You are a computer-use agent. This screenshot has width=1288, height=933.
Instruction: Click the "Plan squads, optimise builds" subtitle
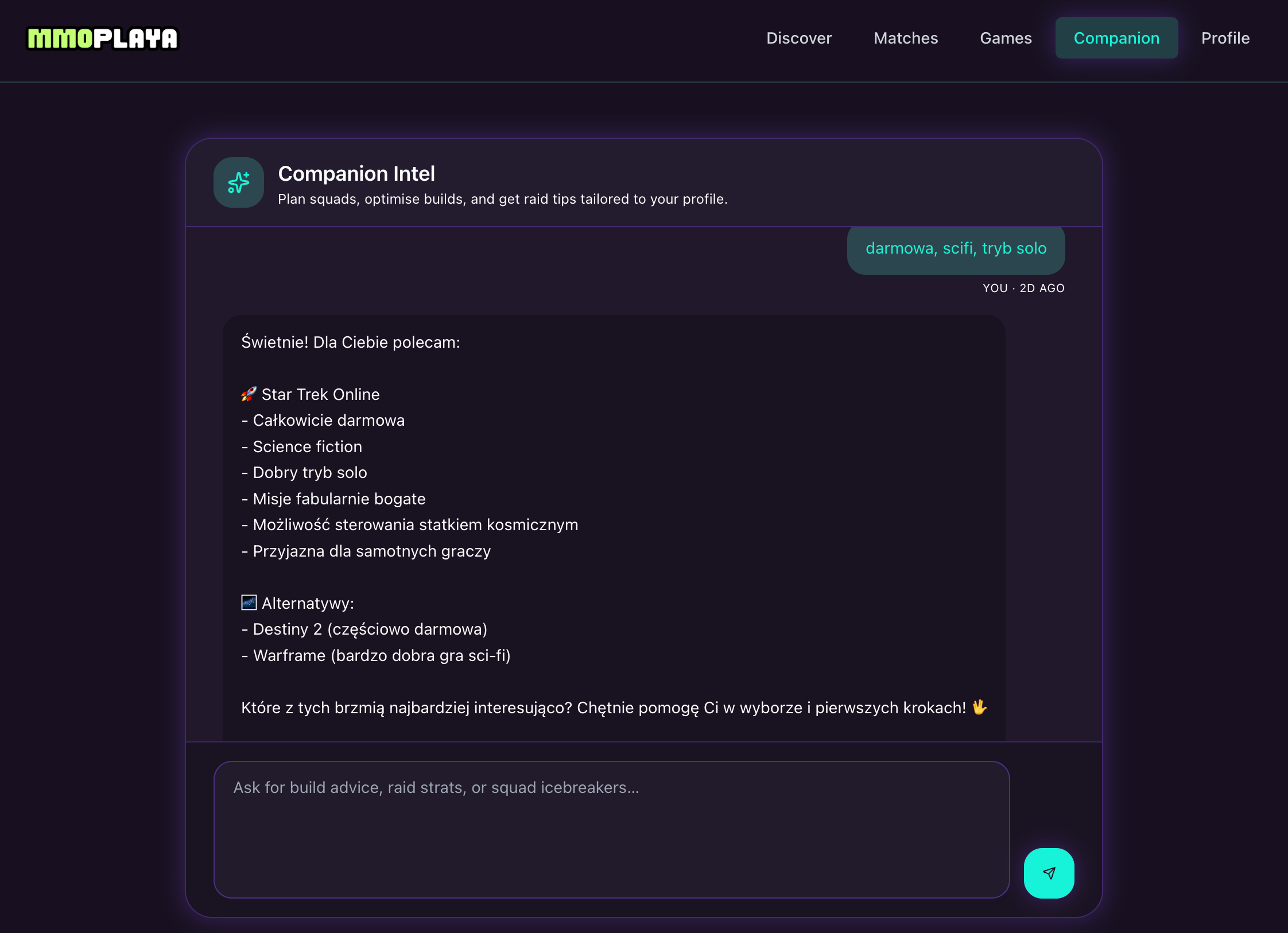502,199
